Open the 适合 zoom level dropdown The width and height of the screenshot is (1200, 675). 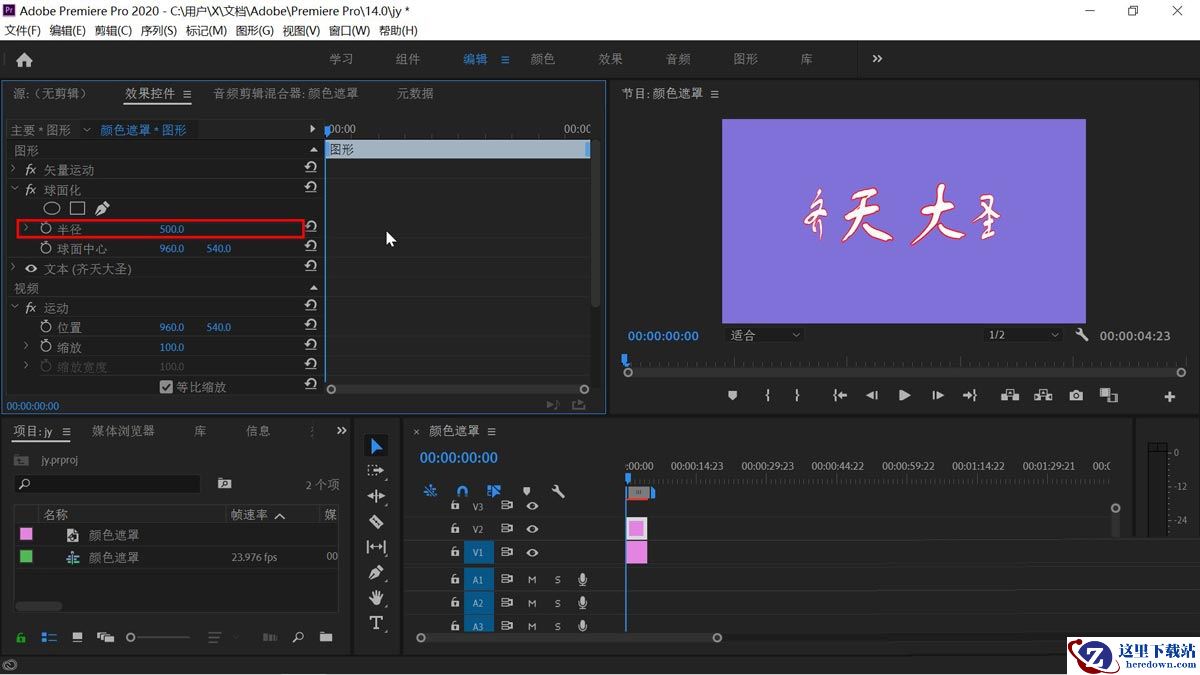(x=765, y=335)
